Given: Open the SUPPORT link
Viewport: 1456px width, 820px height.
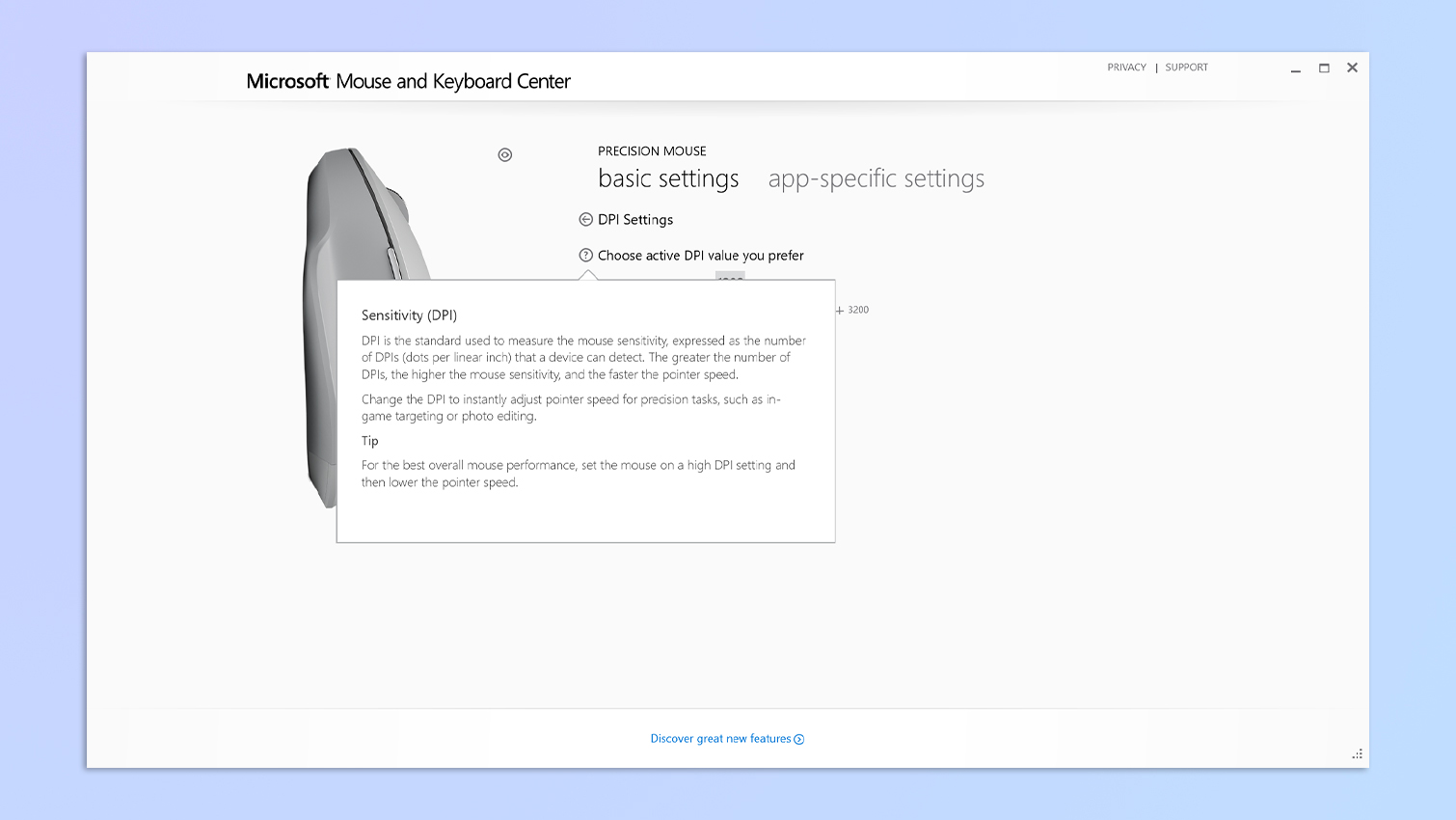Looking at the screenshot, I should click(1185, 67).
